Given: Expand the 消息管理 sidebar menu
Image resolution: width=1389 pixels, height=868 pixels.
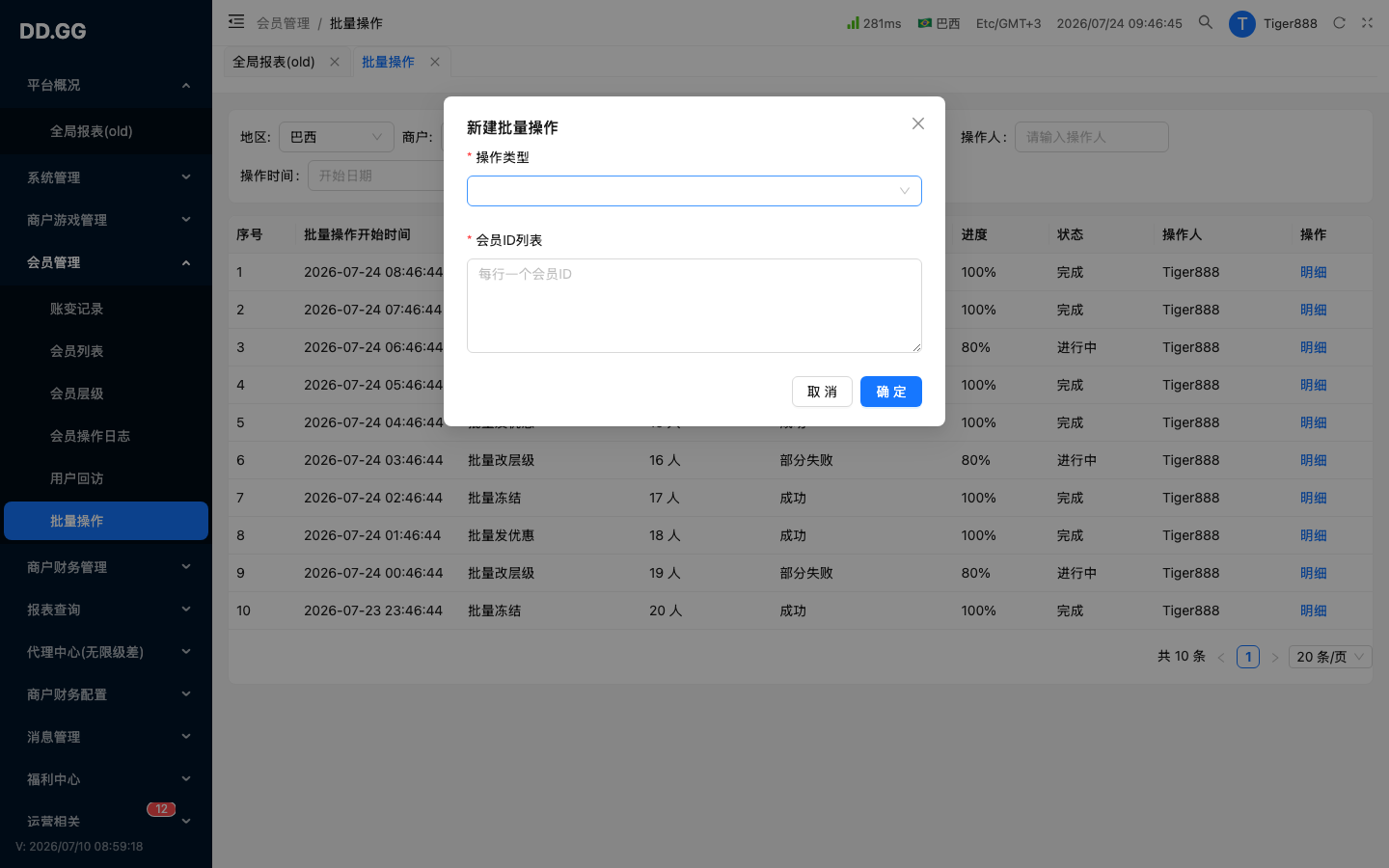Looking at the screenshot, I should point(106,737).
